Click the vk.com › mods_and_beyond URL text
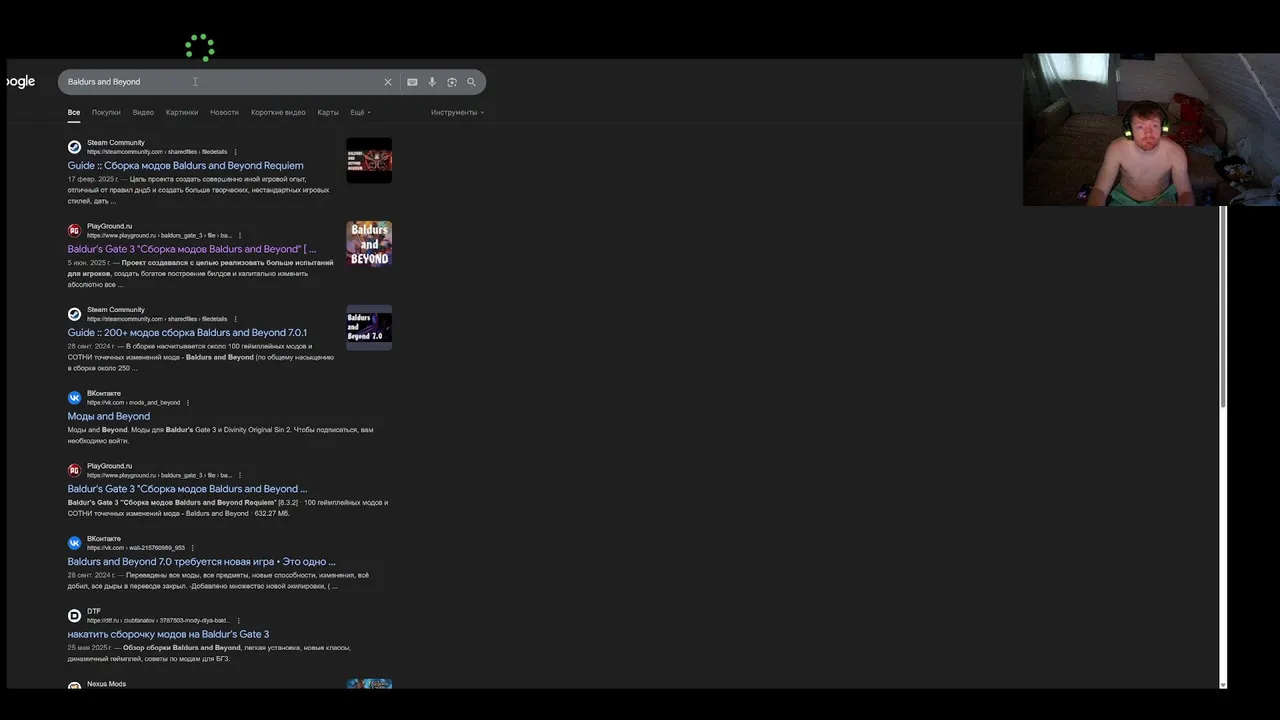Image resolution: width=1280 pixels, height=720 pixels. tap(134, 403)
